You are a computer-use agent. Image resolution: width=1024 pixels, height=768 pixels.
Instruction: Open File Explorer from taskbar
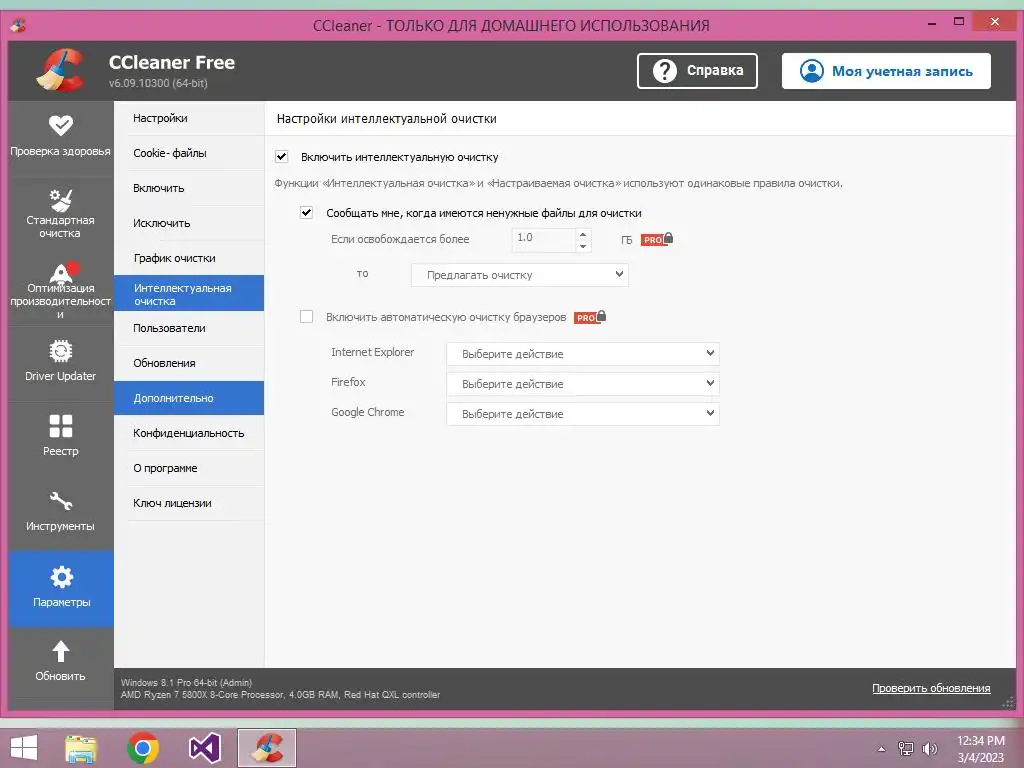[81, 748]
